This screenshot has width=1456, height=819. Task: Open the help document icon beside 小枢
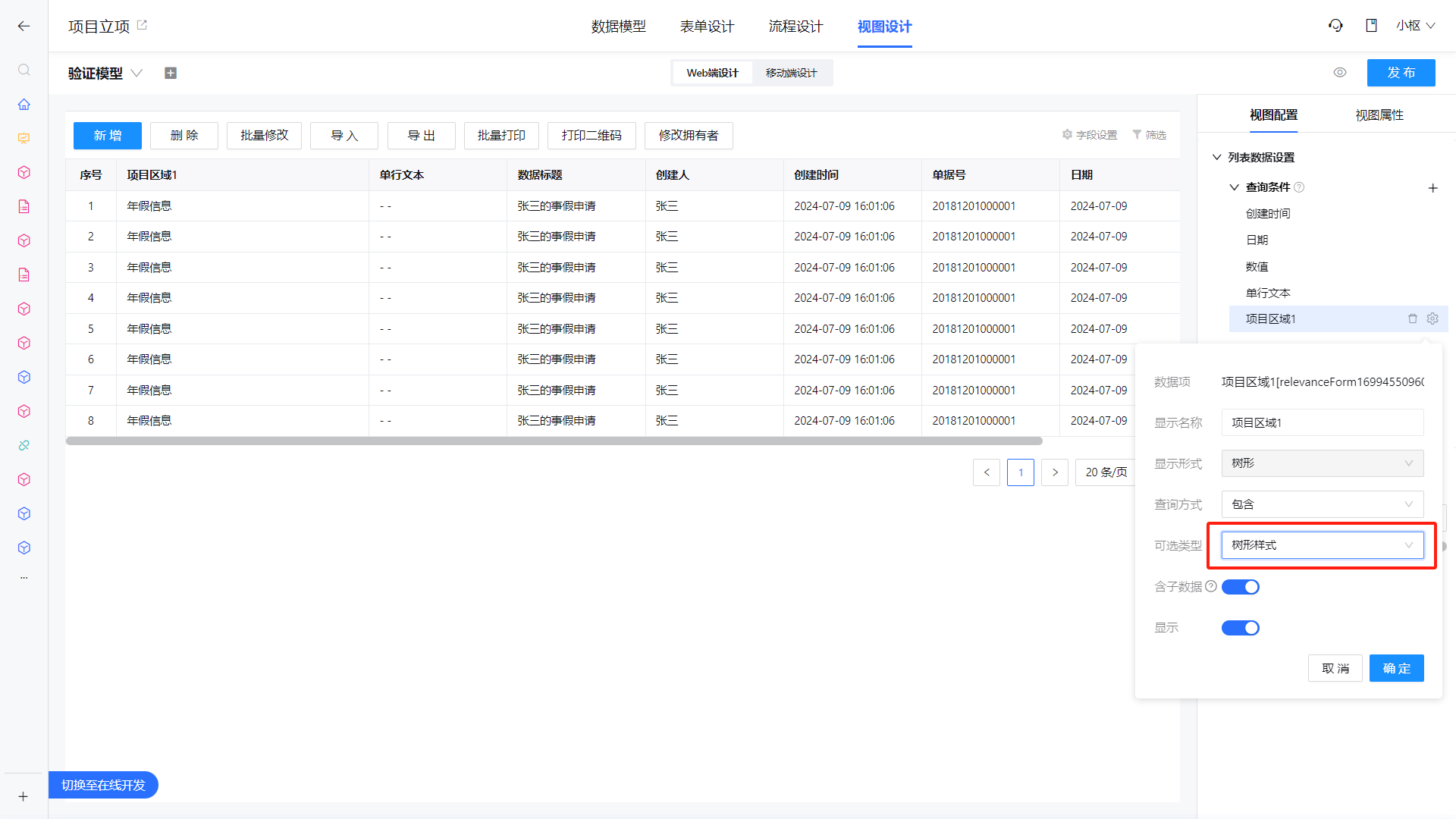point(1371,26)
